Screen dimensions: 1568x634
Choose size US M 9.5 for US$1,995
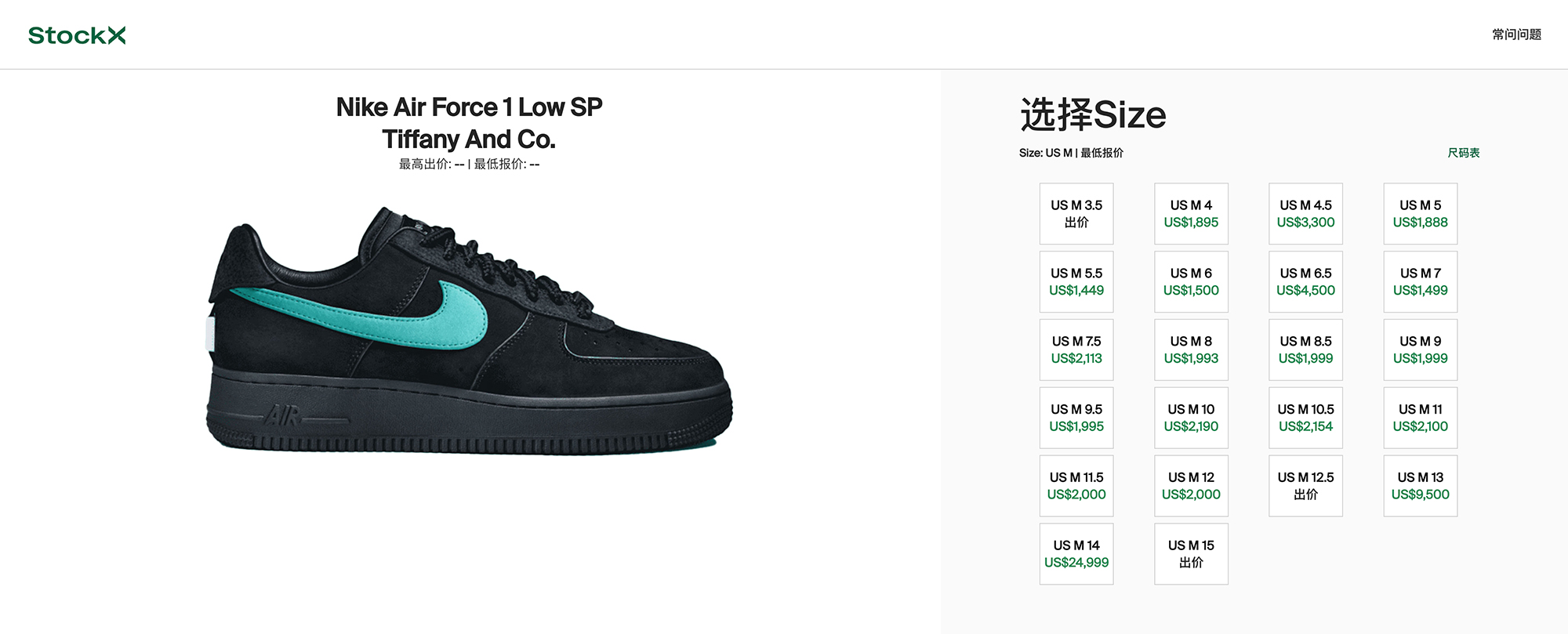tap(1076, 418)
